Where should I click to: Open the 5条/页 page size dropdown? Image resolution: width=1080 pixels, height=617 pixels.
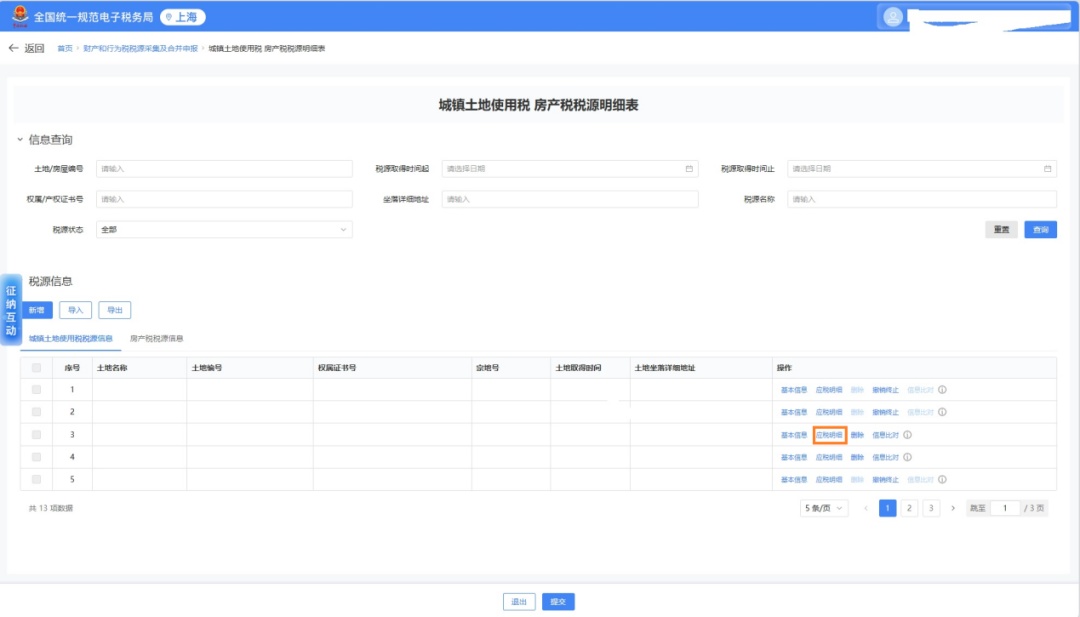coord(824,508)
